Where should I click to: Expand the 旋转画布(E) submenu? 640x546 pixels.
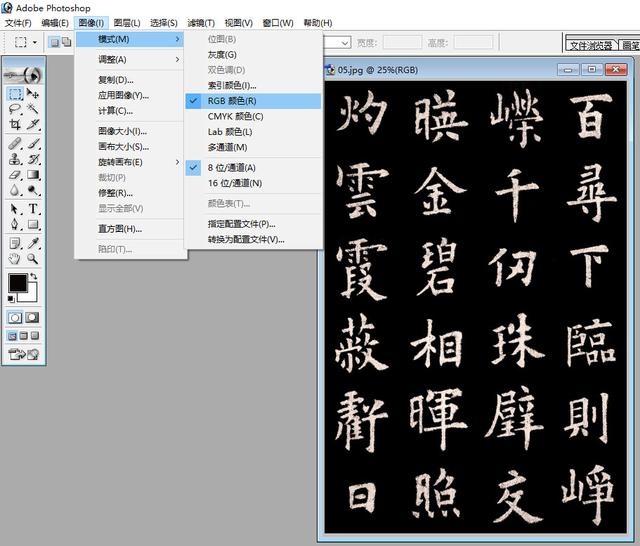(130, 162)
